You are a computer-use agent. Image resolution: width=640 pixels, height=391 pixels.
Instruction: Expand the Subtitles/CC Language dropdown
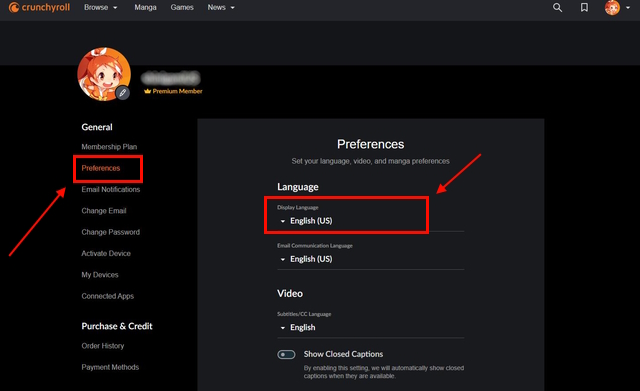click(x=371, y=327)
